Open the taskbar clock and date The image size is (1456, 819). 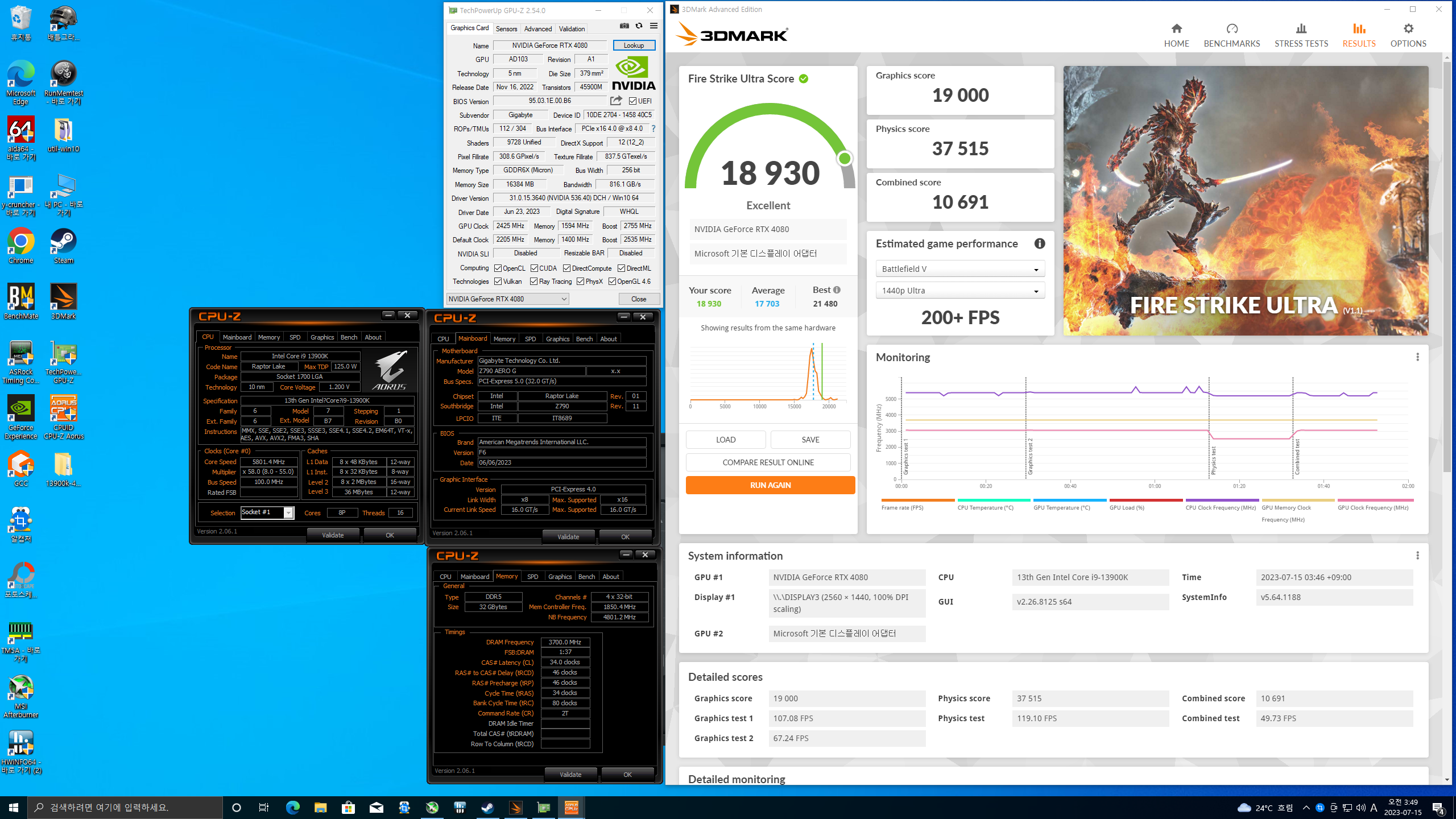(x=1403, y=808)
